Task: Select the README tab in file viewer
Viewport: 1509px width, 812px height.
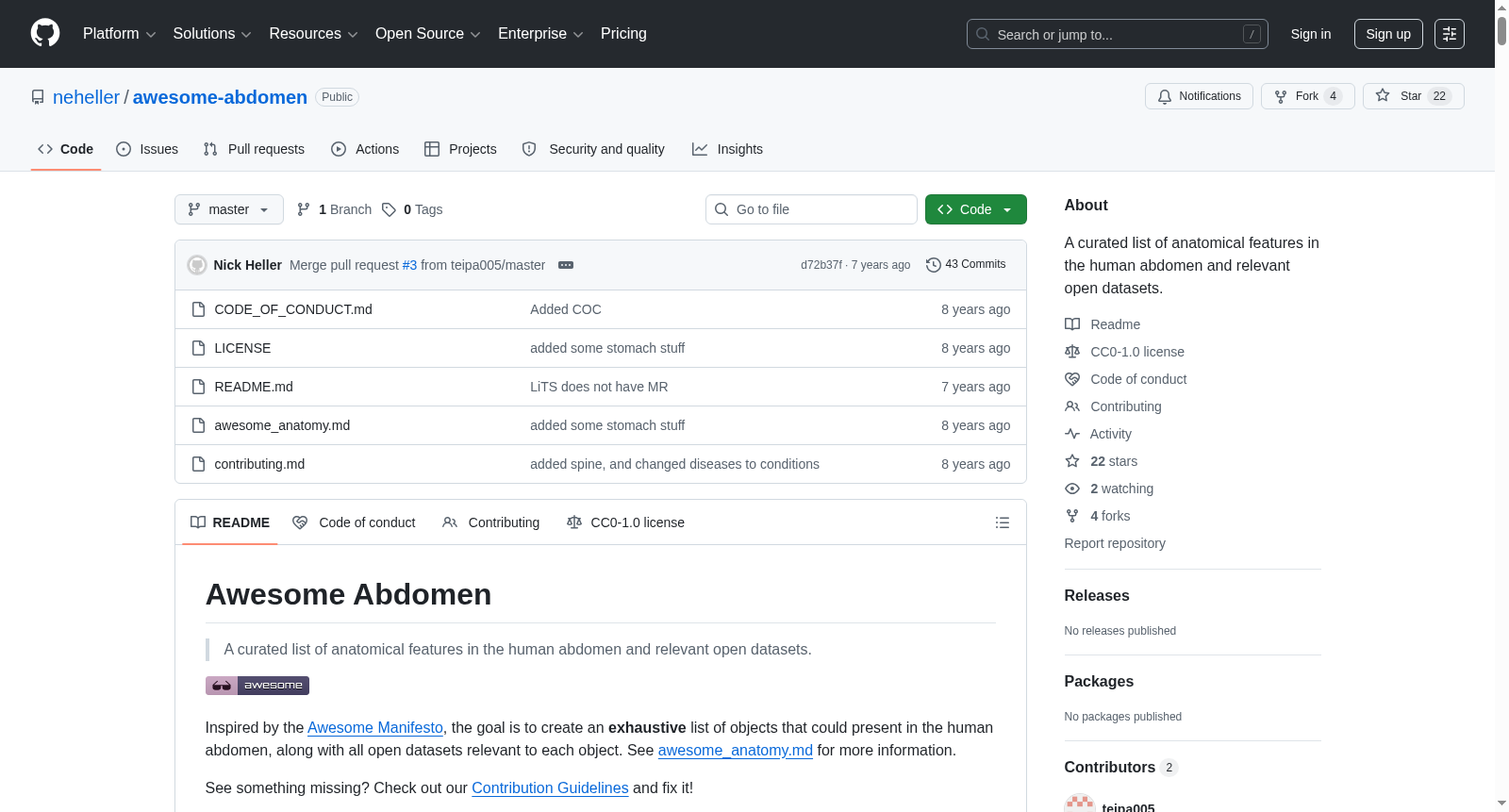Action: (230, 522)
